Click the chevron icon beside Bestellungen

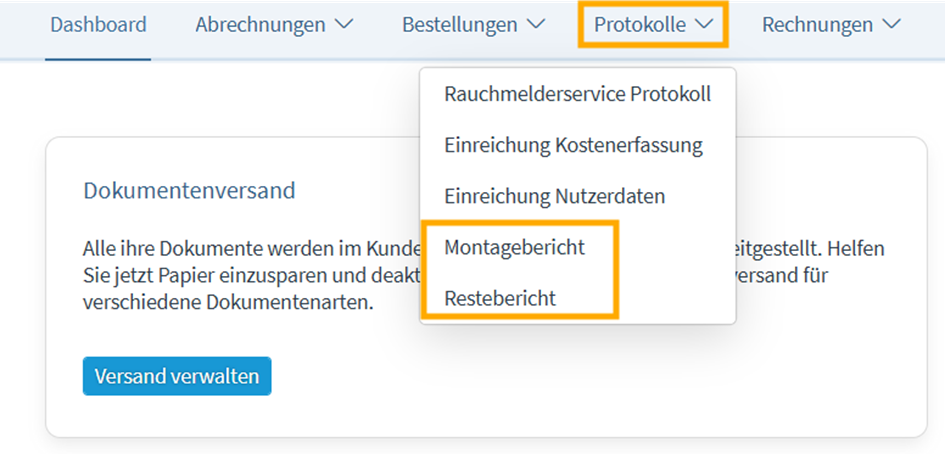(535, 25)
